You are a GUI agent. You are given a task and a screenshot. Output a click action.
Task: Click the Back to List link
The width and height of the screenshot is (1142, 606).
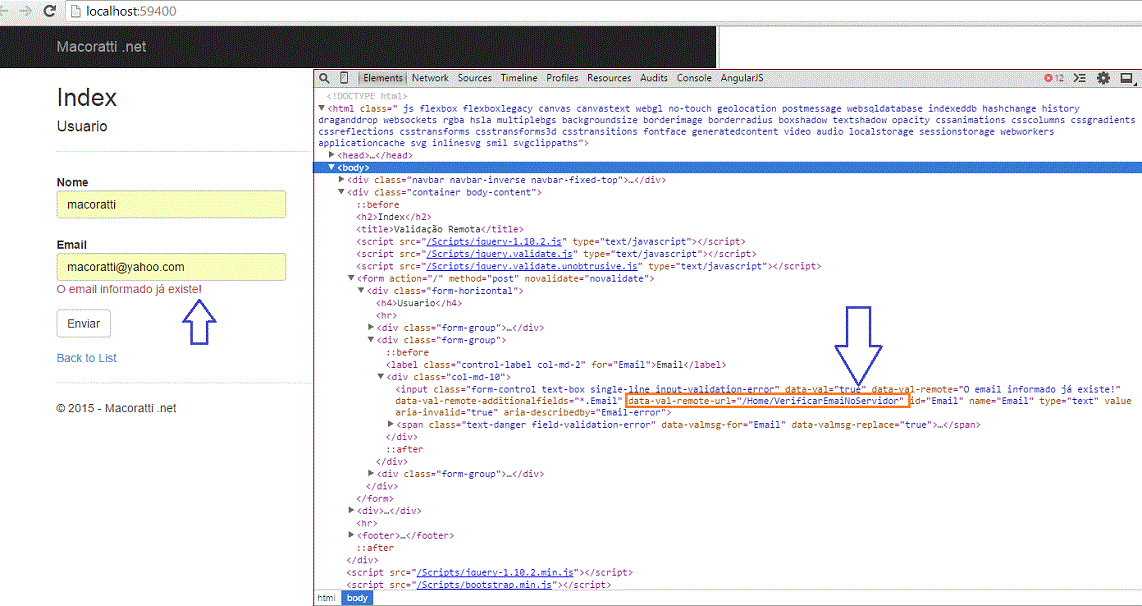pos(87,358)
